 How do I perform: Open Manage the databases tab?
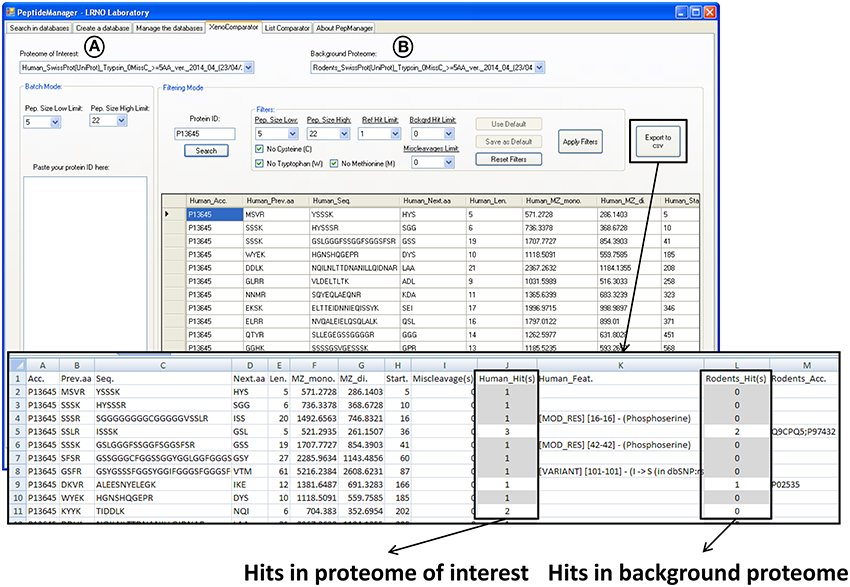169,28
